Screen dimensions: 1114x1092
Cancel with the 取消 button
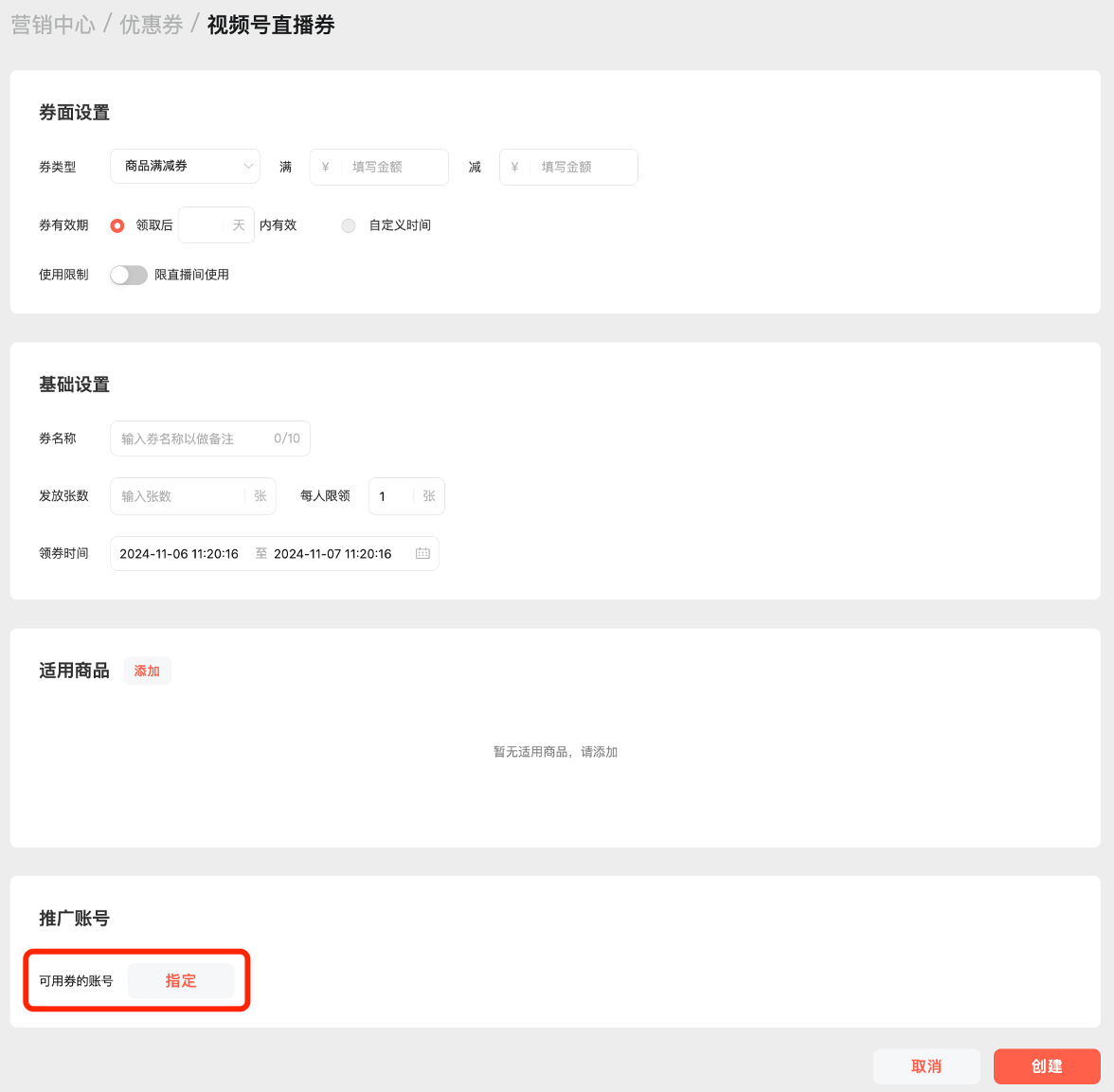tap(926, 1066)
